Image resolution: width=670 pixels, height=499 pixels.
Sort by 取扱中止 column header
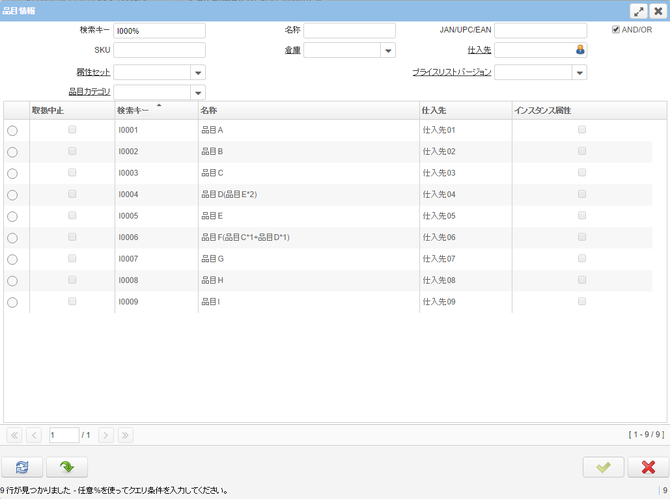pyautogui.click(x=72, y=111)
